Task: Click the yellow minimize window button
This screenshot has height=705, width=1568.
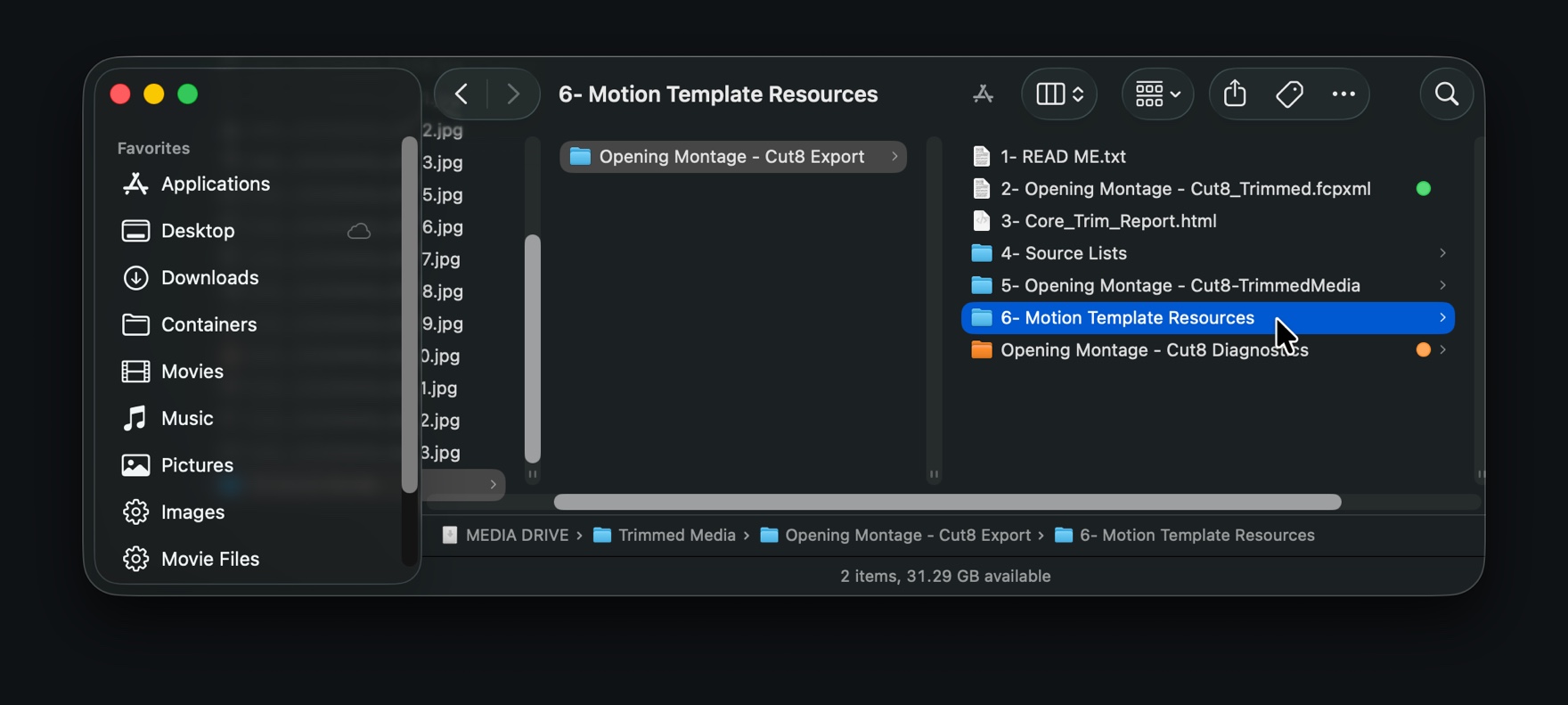Action: coord(154,94)
